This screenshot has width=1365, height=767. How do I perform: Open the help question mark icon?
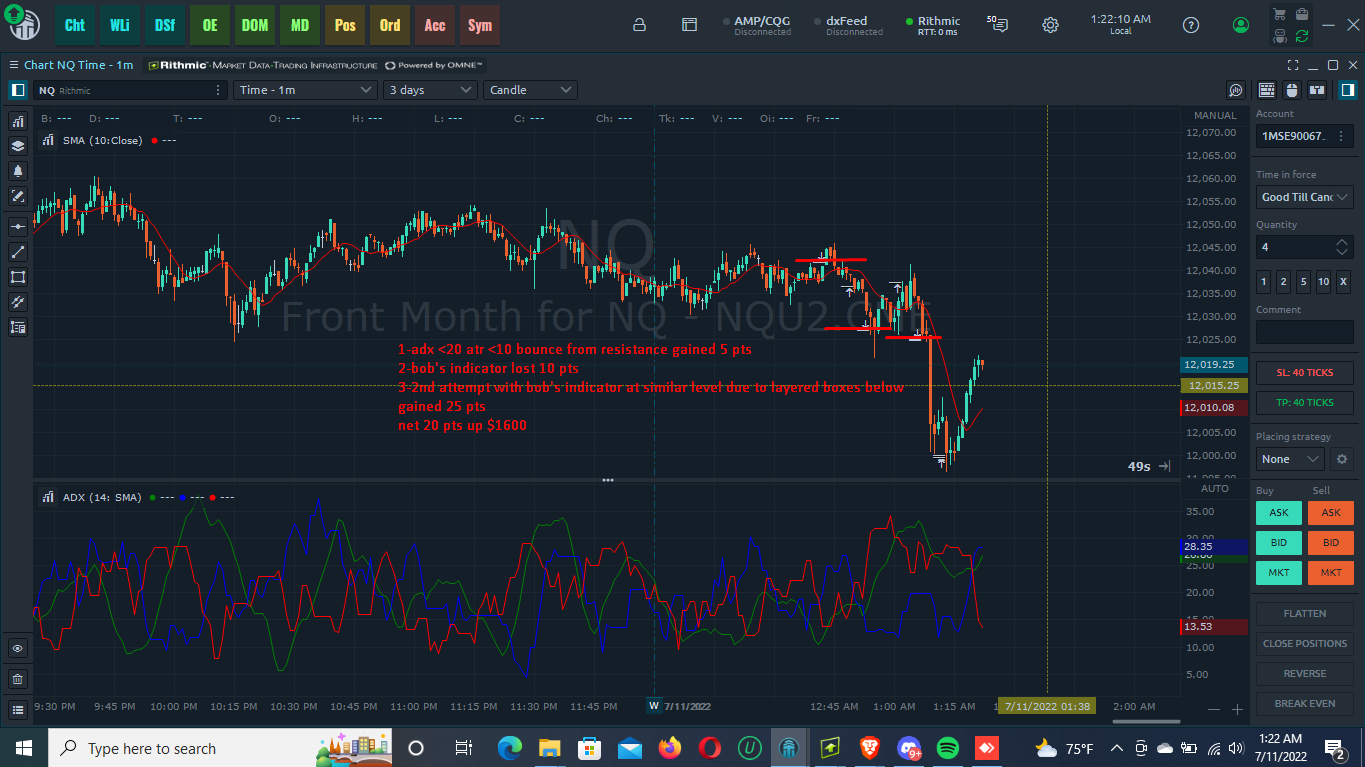tap(1190, 25)
